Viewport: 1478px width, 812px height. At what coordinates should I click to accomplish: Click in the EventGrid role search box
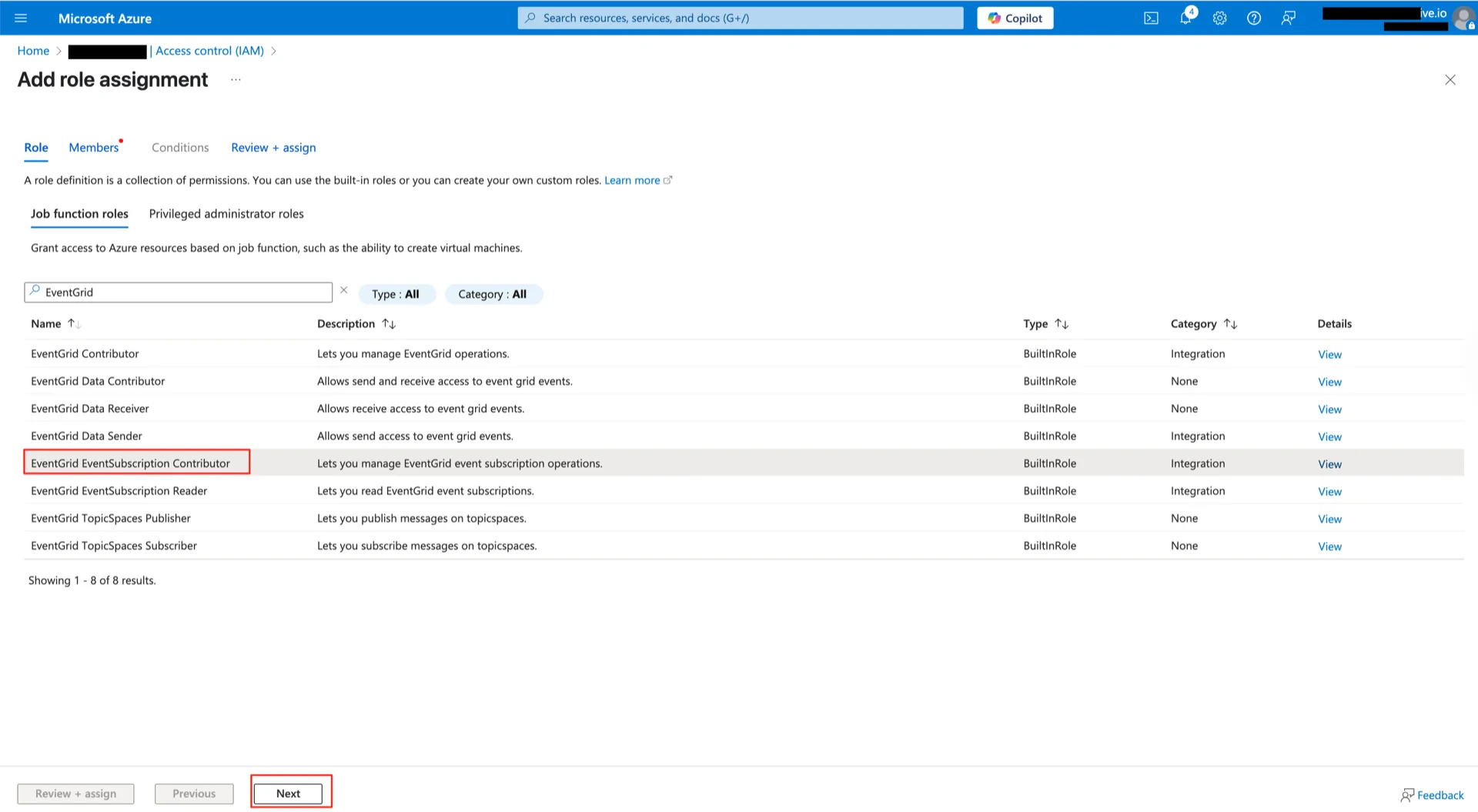click(179, 292)
